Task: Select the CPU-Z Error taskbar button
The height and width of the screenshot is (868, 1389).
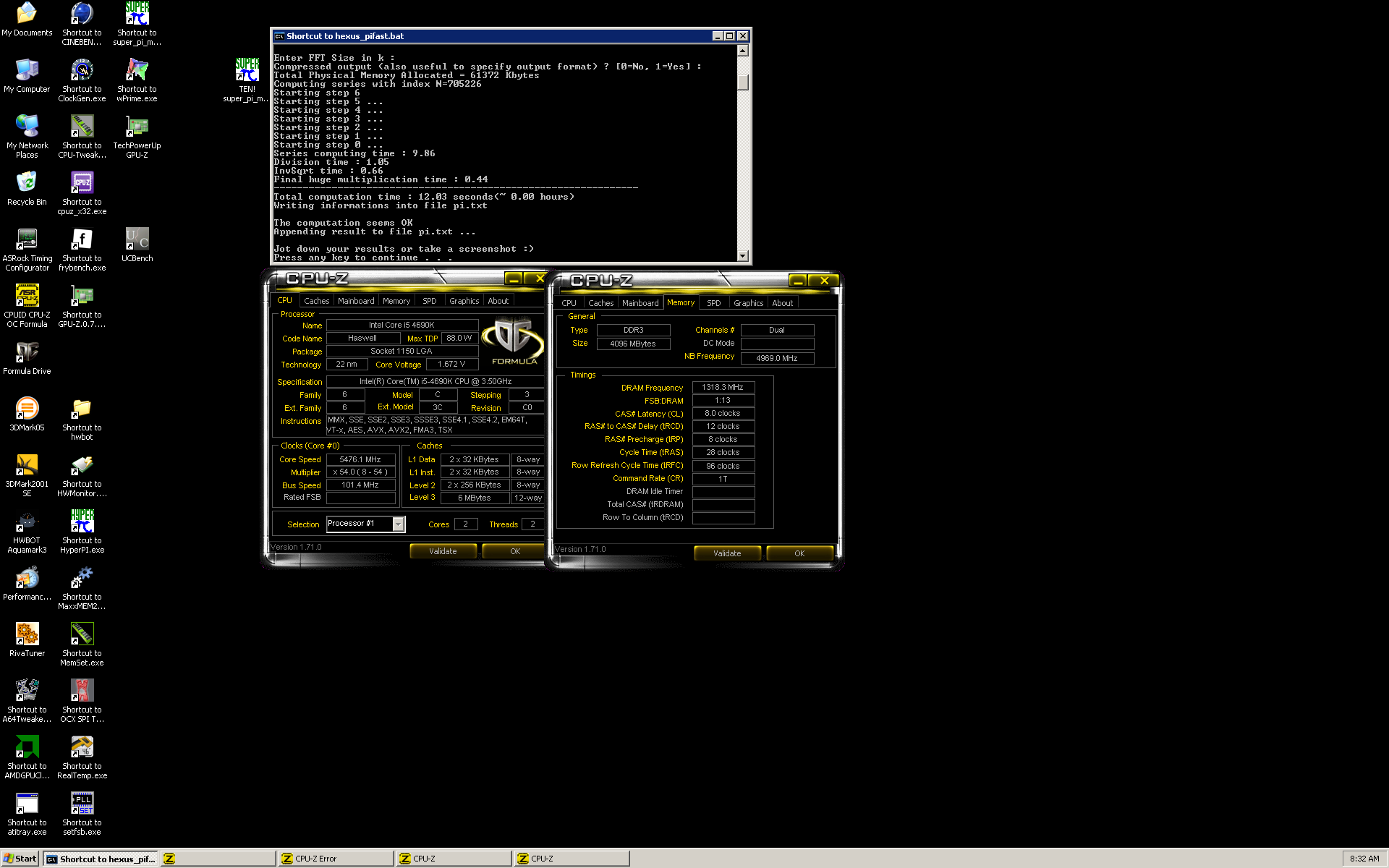Action: [x=336, y=859]
